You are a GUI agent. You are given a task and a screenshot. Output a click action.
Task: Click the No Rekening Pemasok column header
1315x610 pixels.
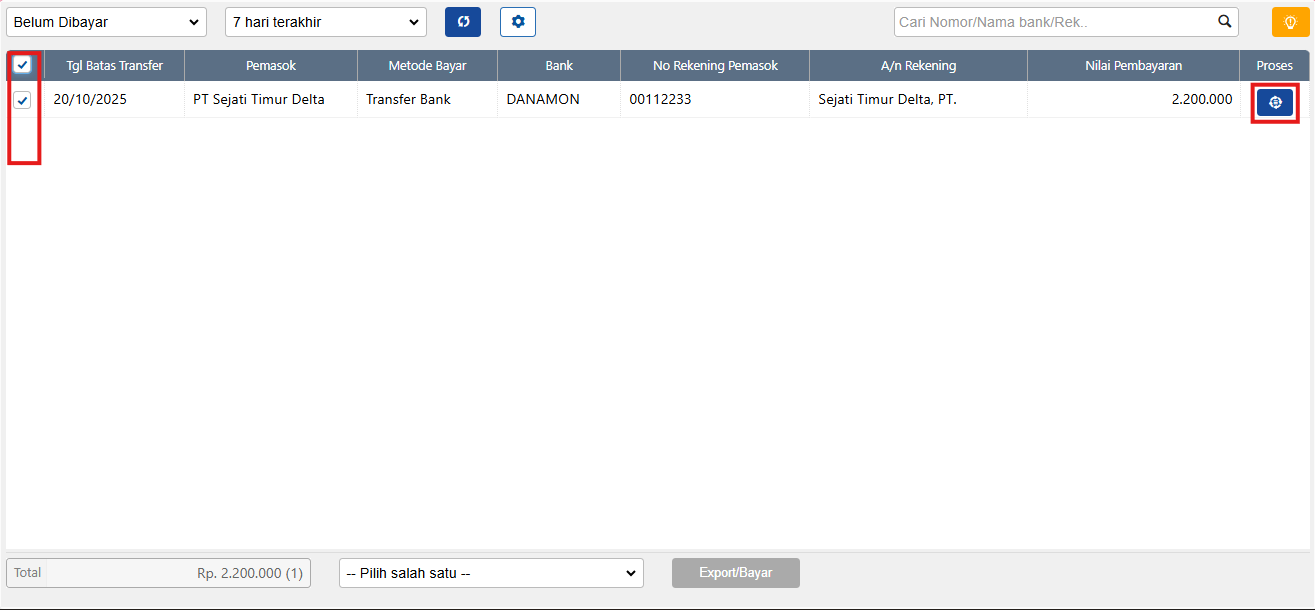pos(715,66)
